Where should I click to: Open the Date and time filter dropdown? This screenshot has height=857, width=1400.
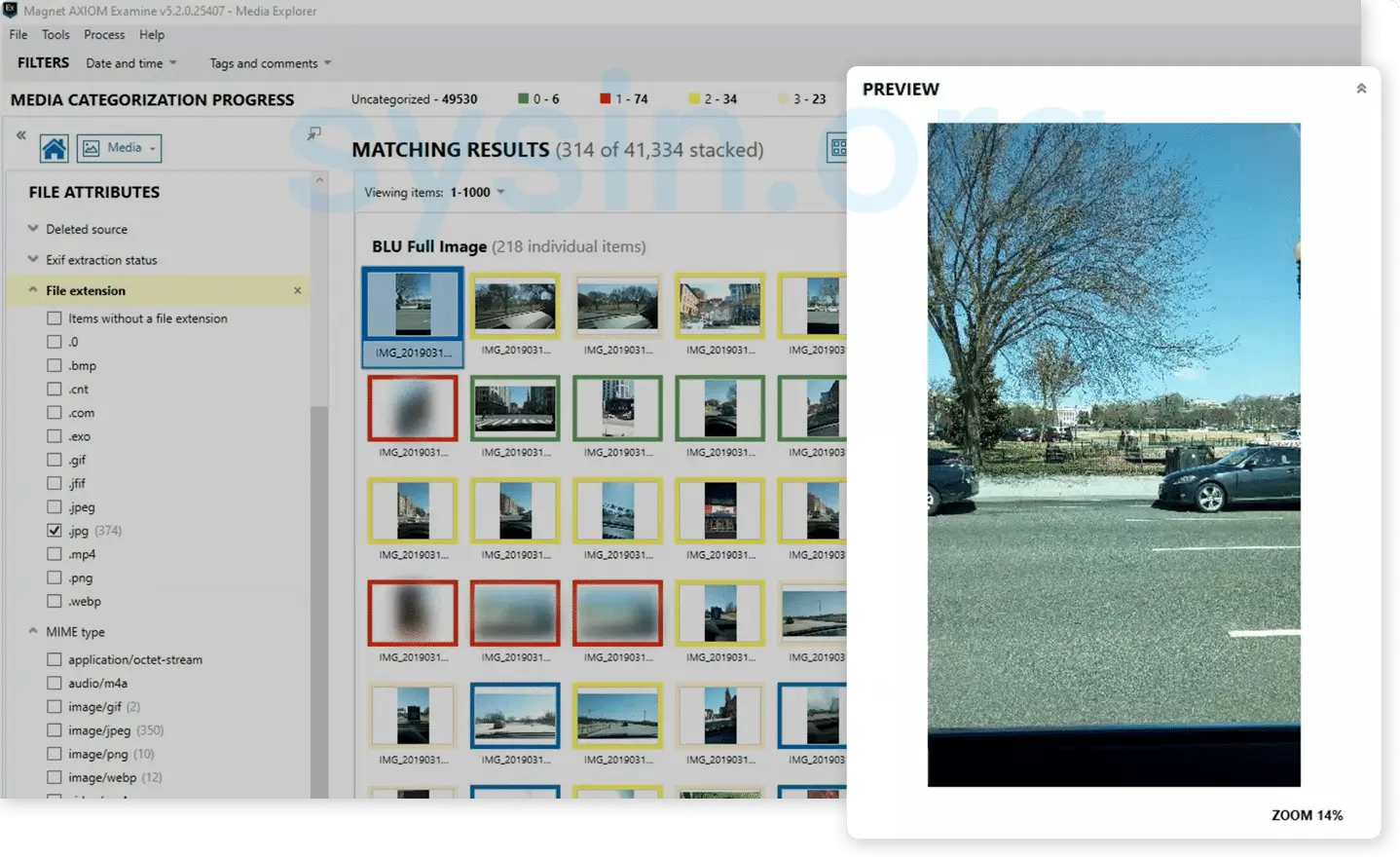tap(131, 63)
